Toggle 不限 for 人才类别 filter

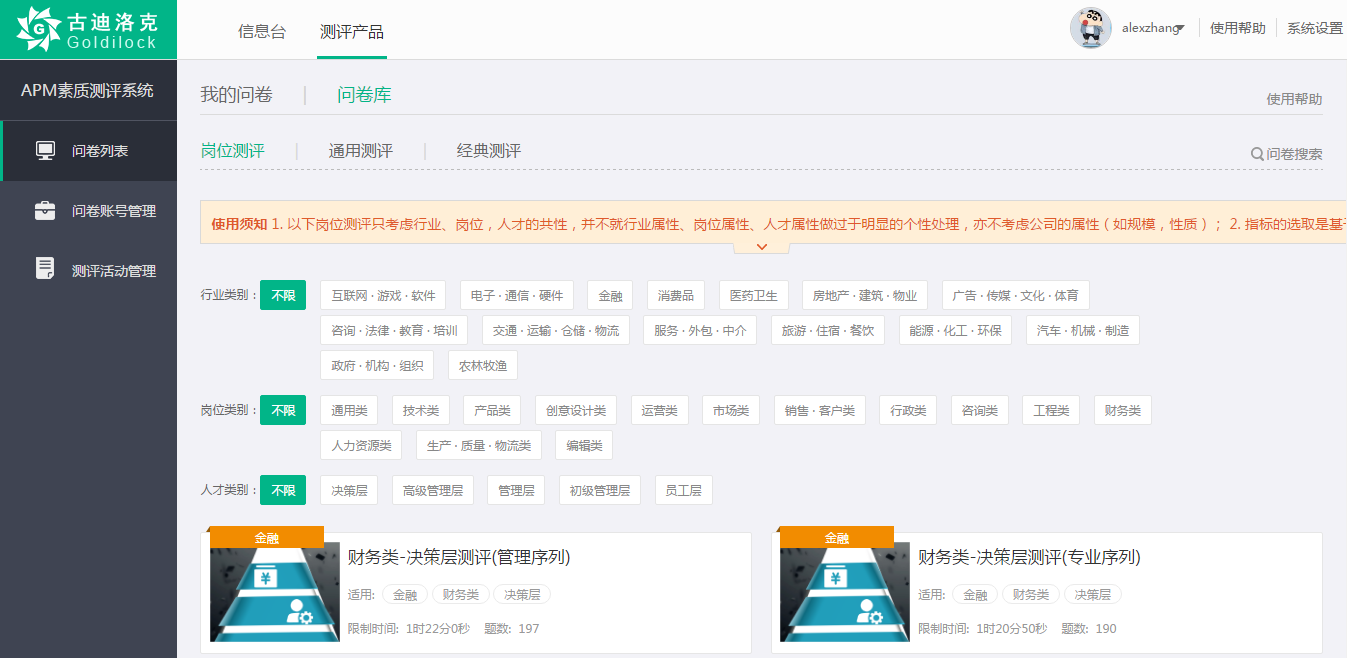282,490
